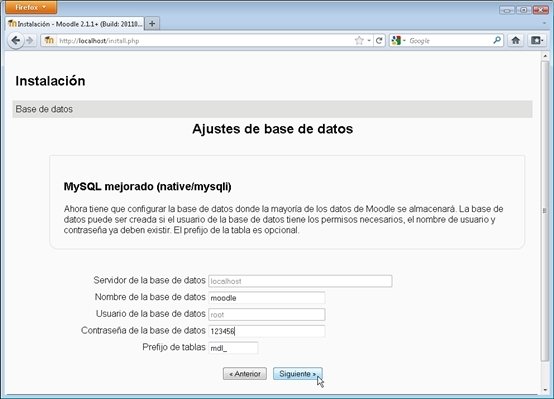Click the Contraseña de la base de datos field
This screenshot has width=554, height=399.
(267, 331)
